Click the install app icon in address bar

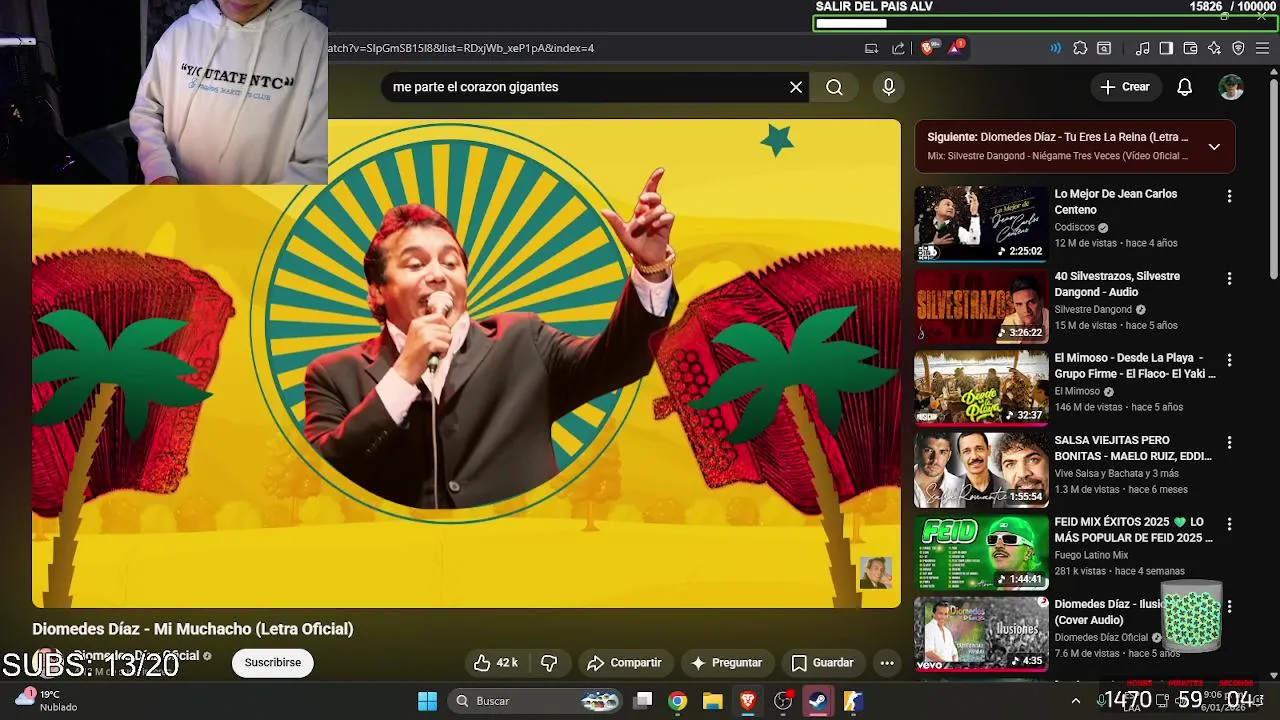tap(871, 48)
